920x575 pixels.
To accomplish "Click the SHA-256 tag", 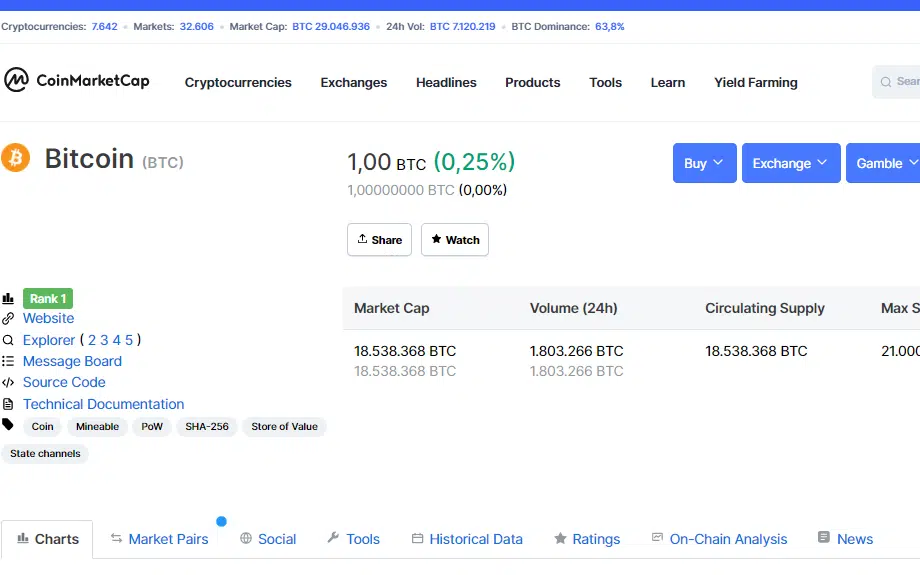I will pos(207,427).
